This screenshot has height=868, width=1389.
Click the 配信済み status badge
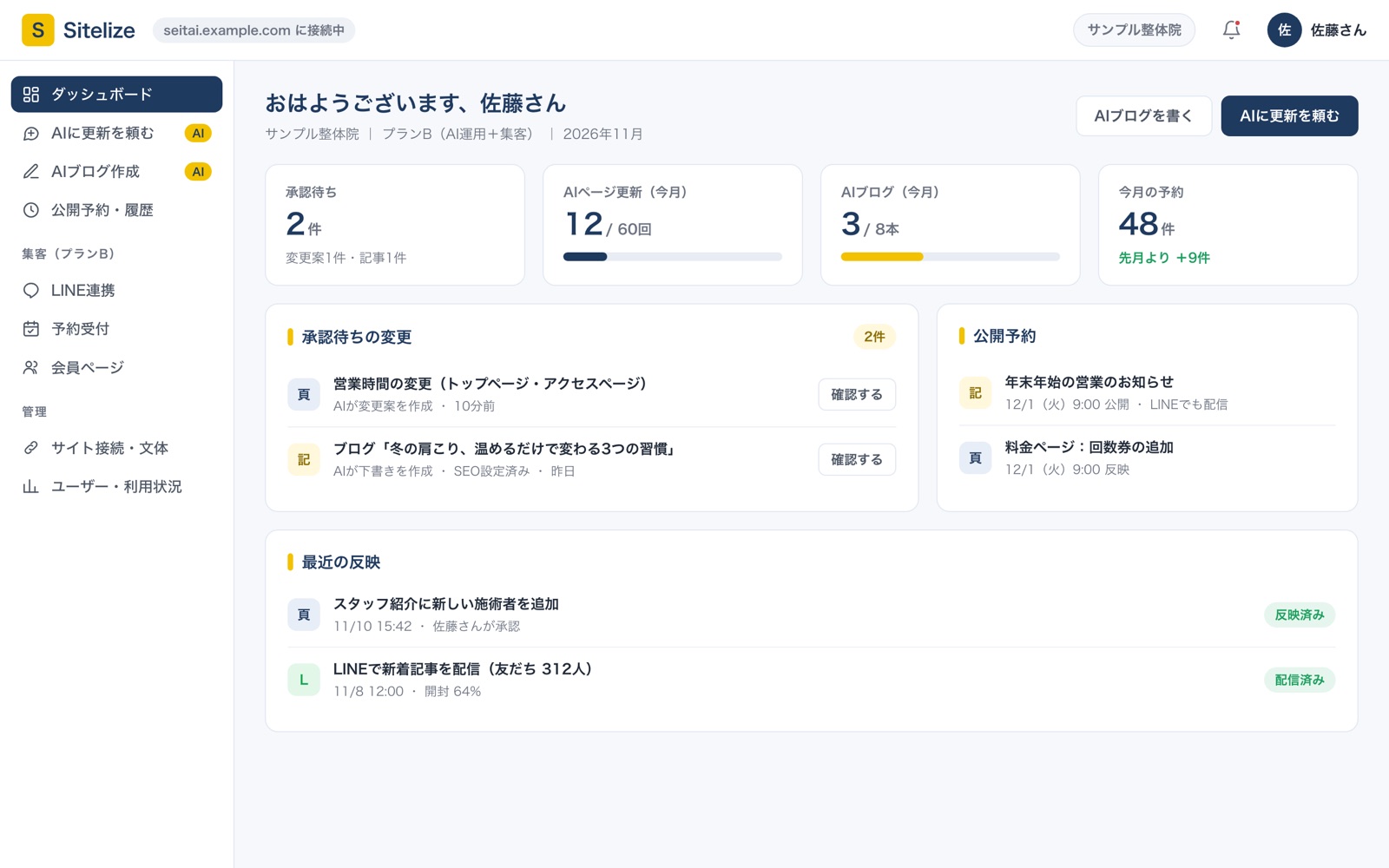click(1300, 680)
